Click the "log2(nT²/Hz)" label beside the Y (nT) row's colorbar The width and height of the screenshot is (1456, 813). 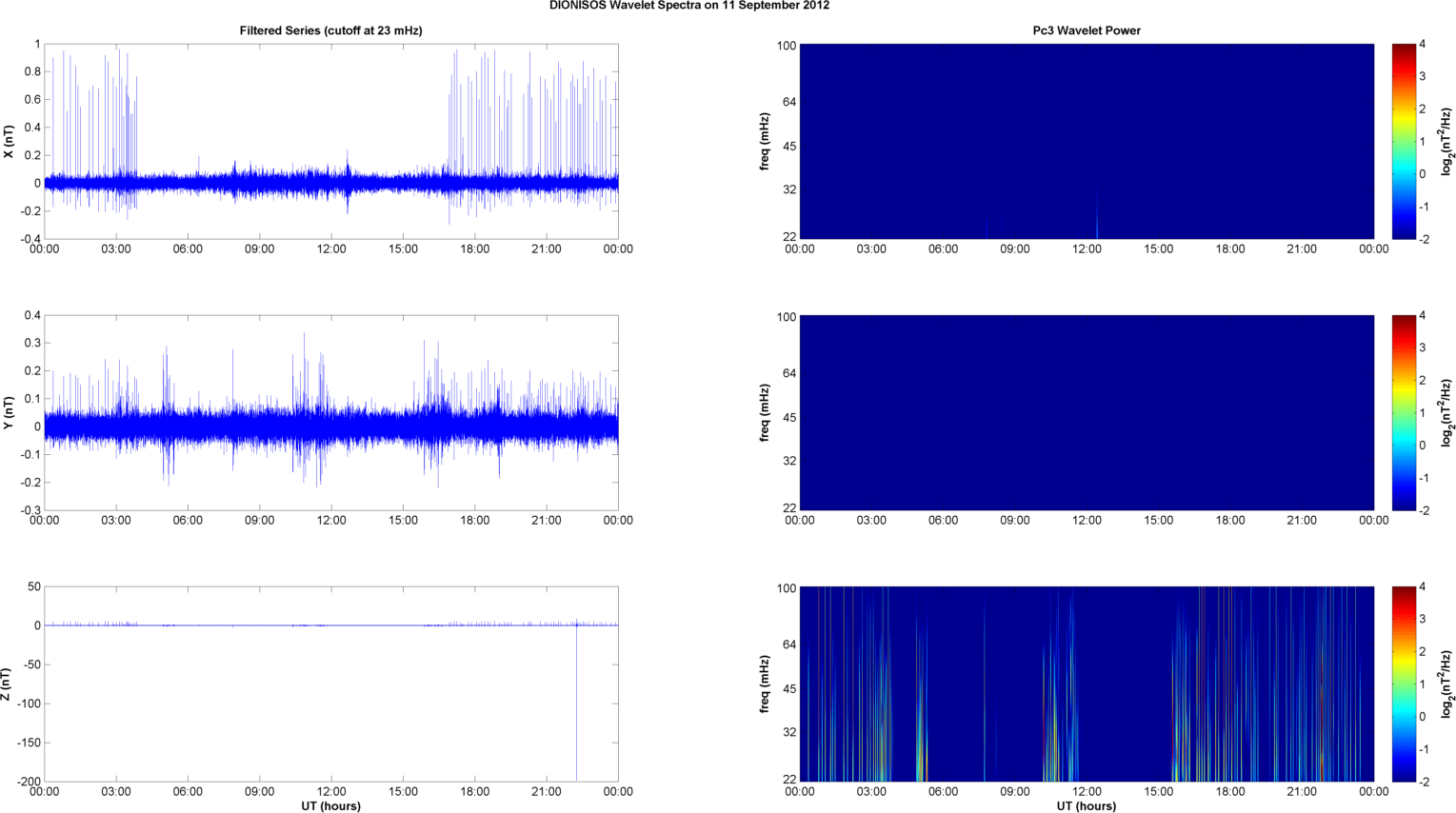(x=1447, y=412)
